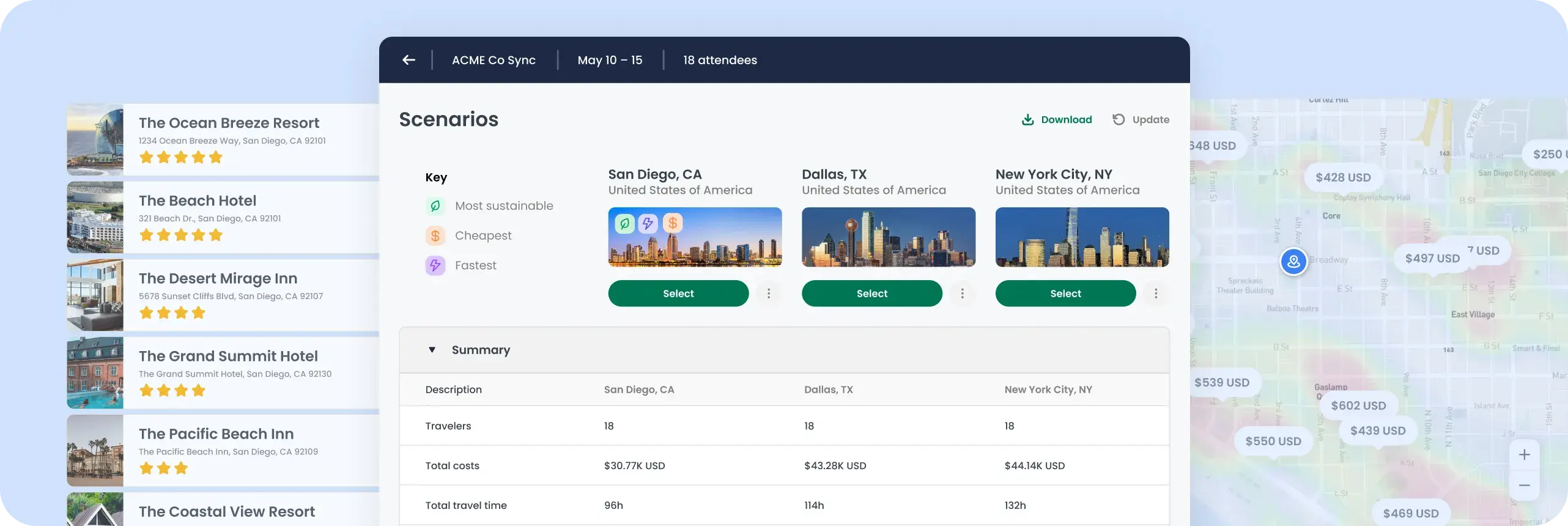Click the $428 USD map price marker
1568x526 pixels.
point(1343,177)
